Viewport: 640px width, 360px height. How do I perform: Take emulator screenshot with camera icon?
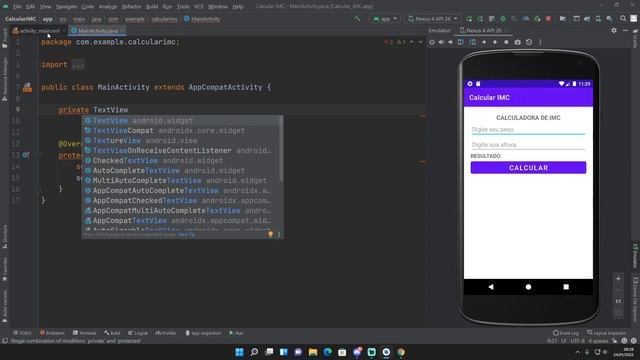[x=518, y=42]
